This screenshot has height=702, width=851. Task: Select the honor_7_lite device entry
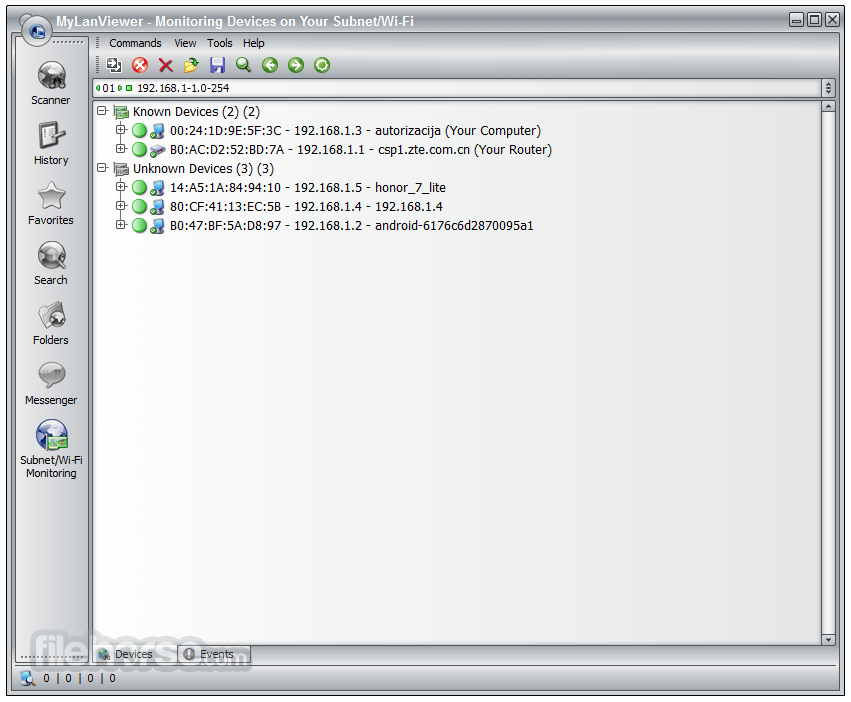tap(308, 188)
